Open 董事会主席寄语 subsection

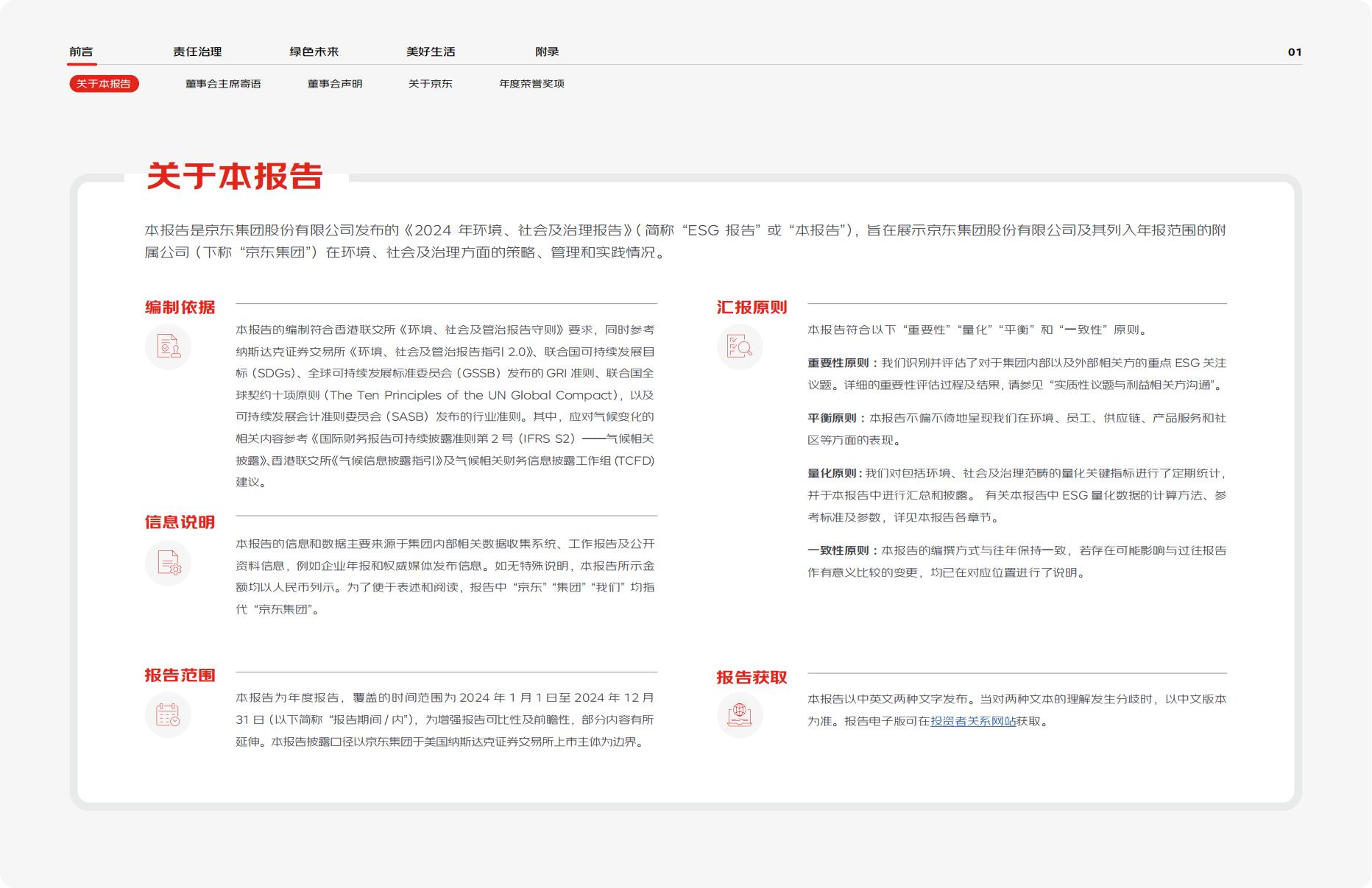tap(223, 84)
